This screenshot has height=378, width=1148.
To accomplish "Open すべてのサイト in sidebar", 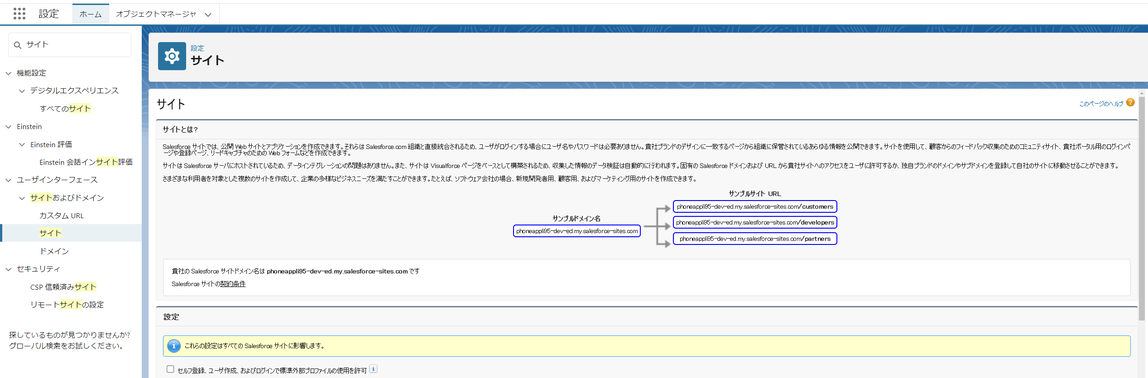I will point(65,108).
